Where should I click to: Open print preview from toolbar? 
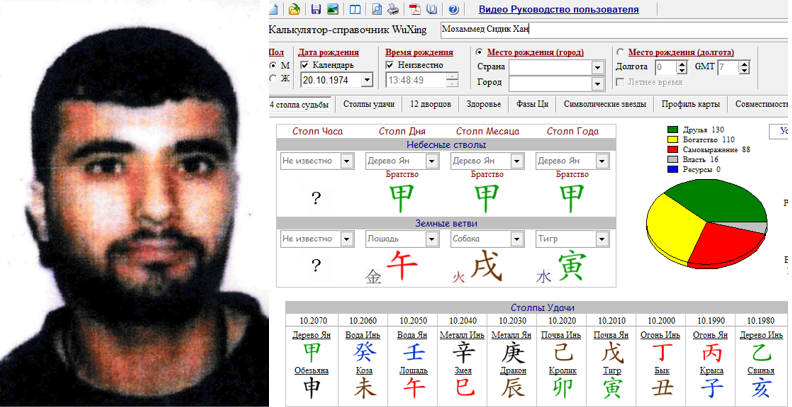click(x=377, y=9)
